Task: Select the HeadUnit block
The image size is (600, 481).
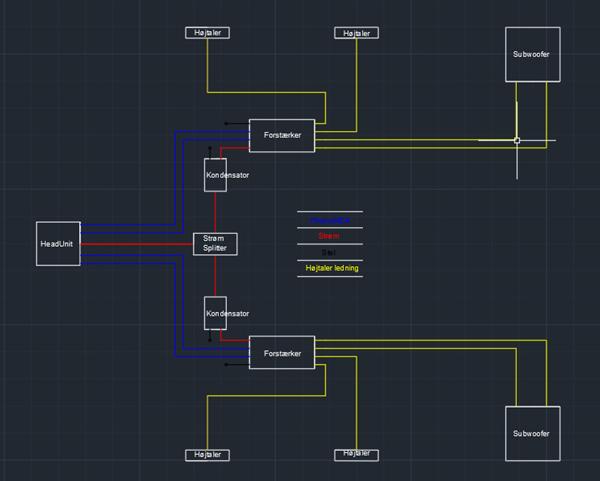Action: click(x=58, y=243)
